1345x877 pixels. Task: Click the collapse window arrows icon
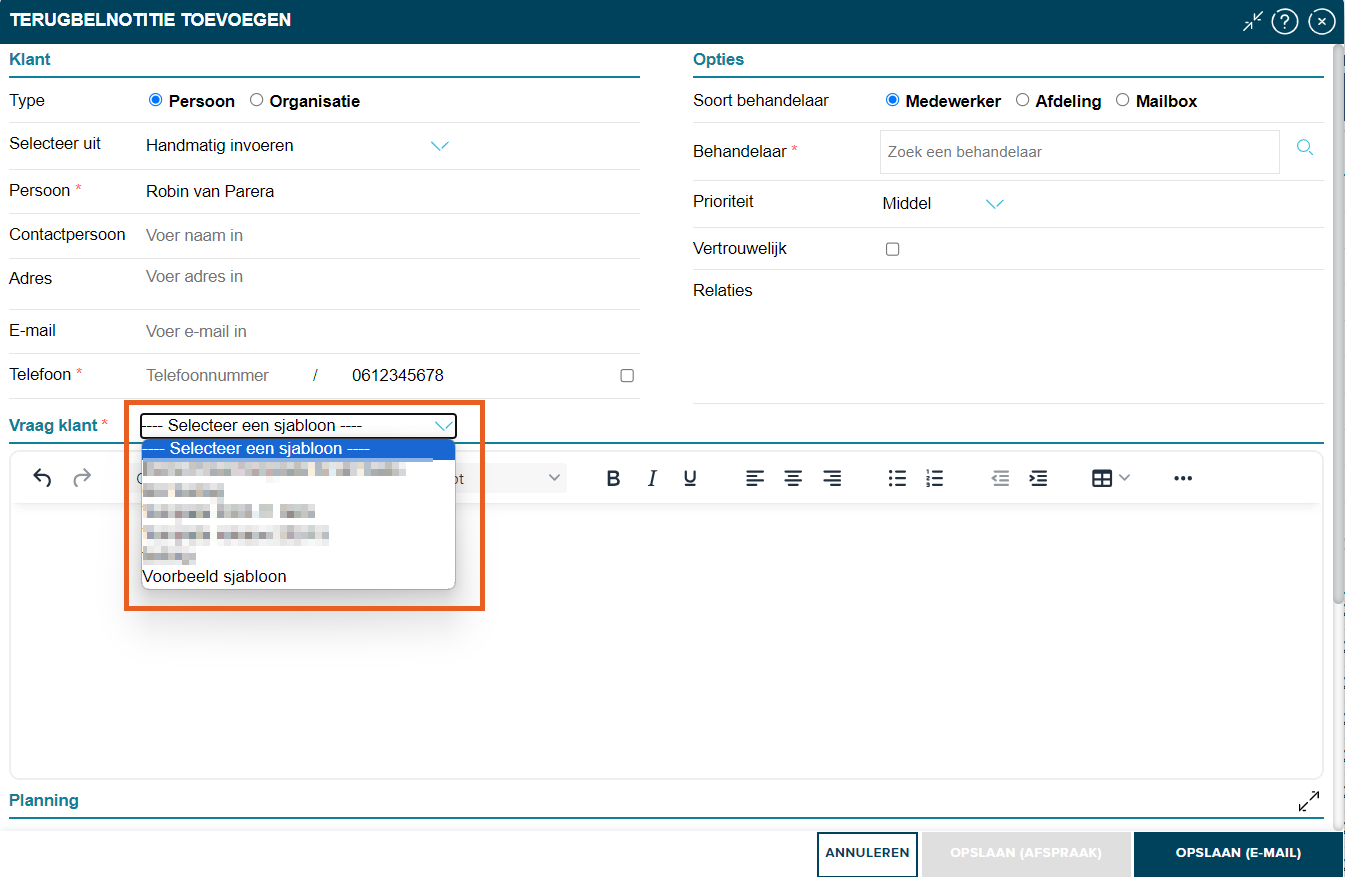coord(1253,21)
